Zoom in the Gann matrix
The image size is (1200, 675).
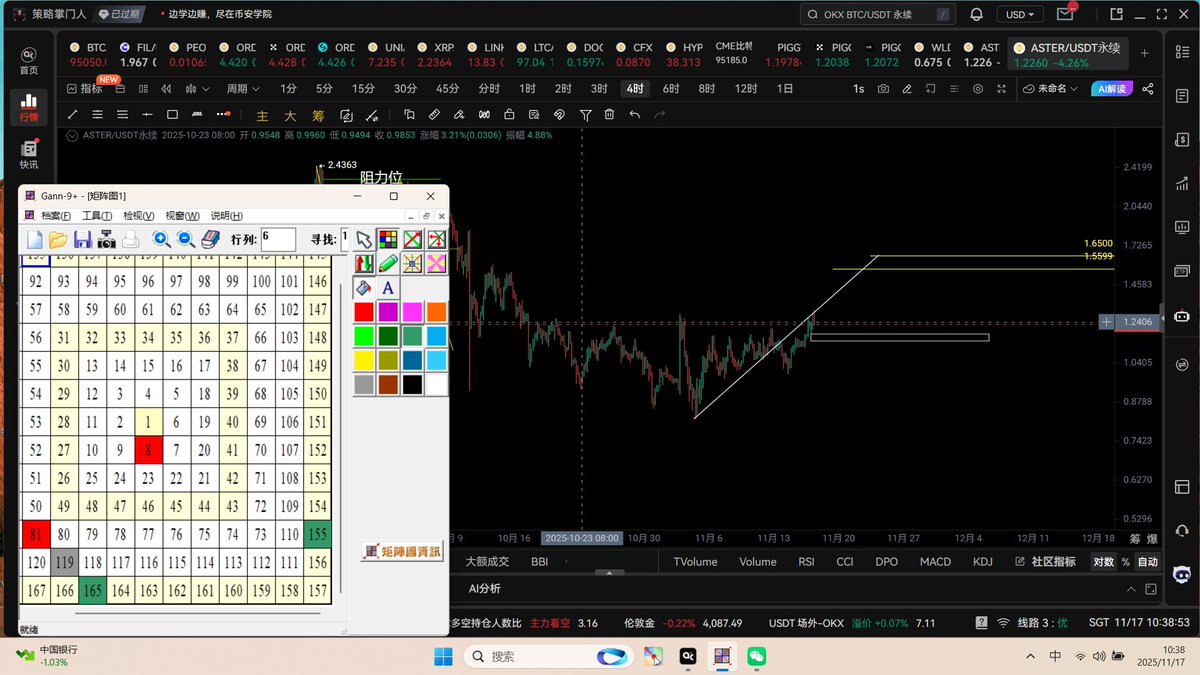tap(161, 239)
